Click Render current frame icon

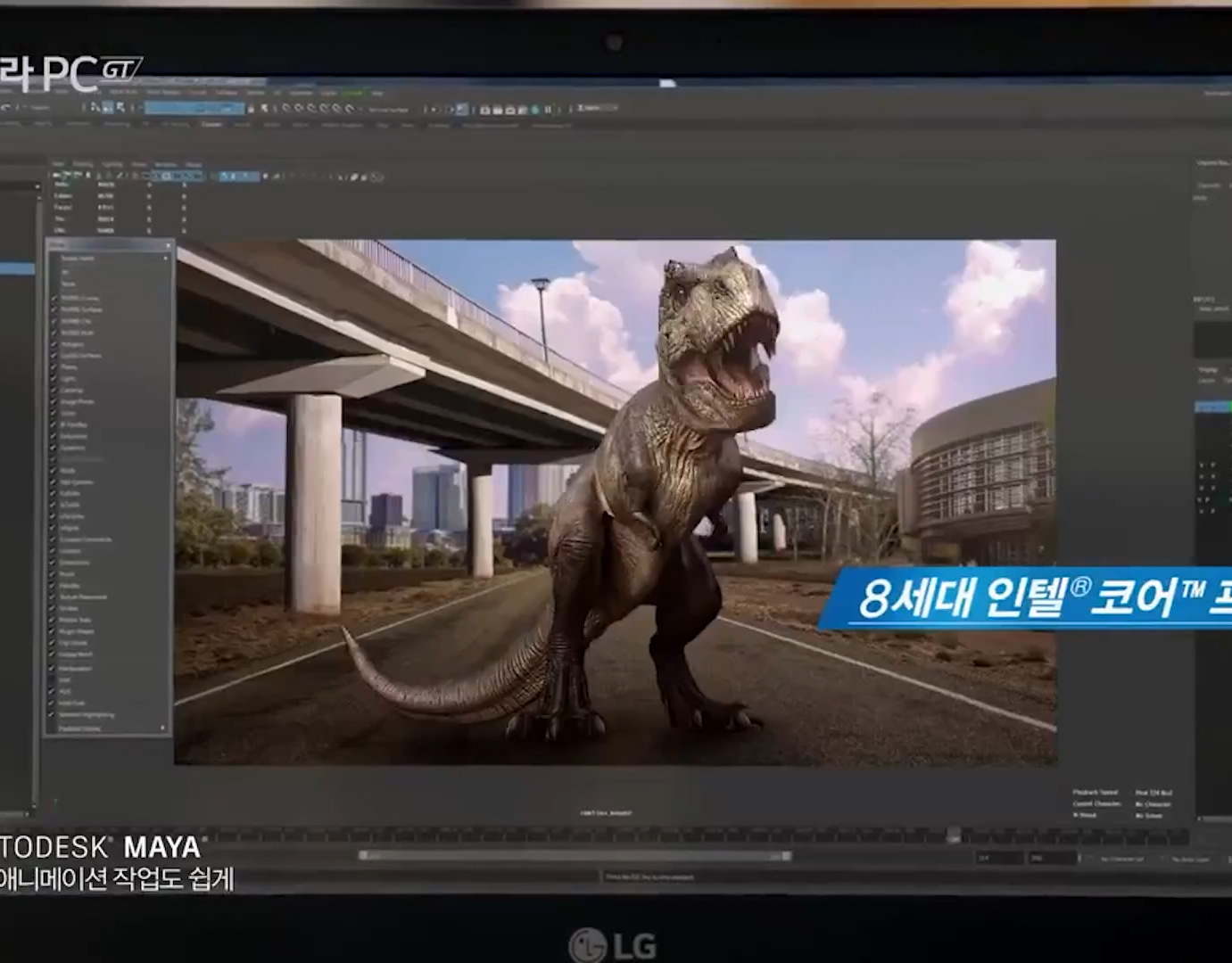(x=498, y=110)
